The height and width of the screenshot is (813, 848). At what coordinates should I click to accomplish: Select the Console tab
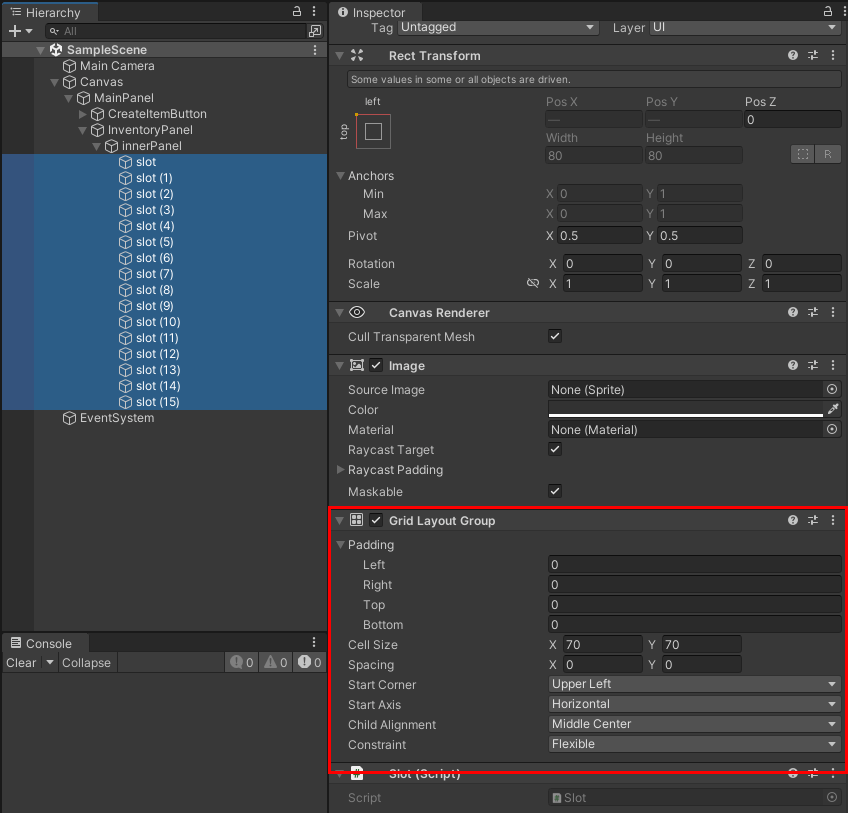45,643
